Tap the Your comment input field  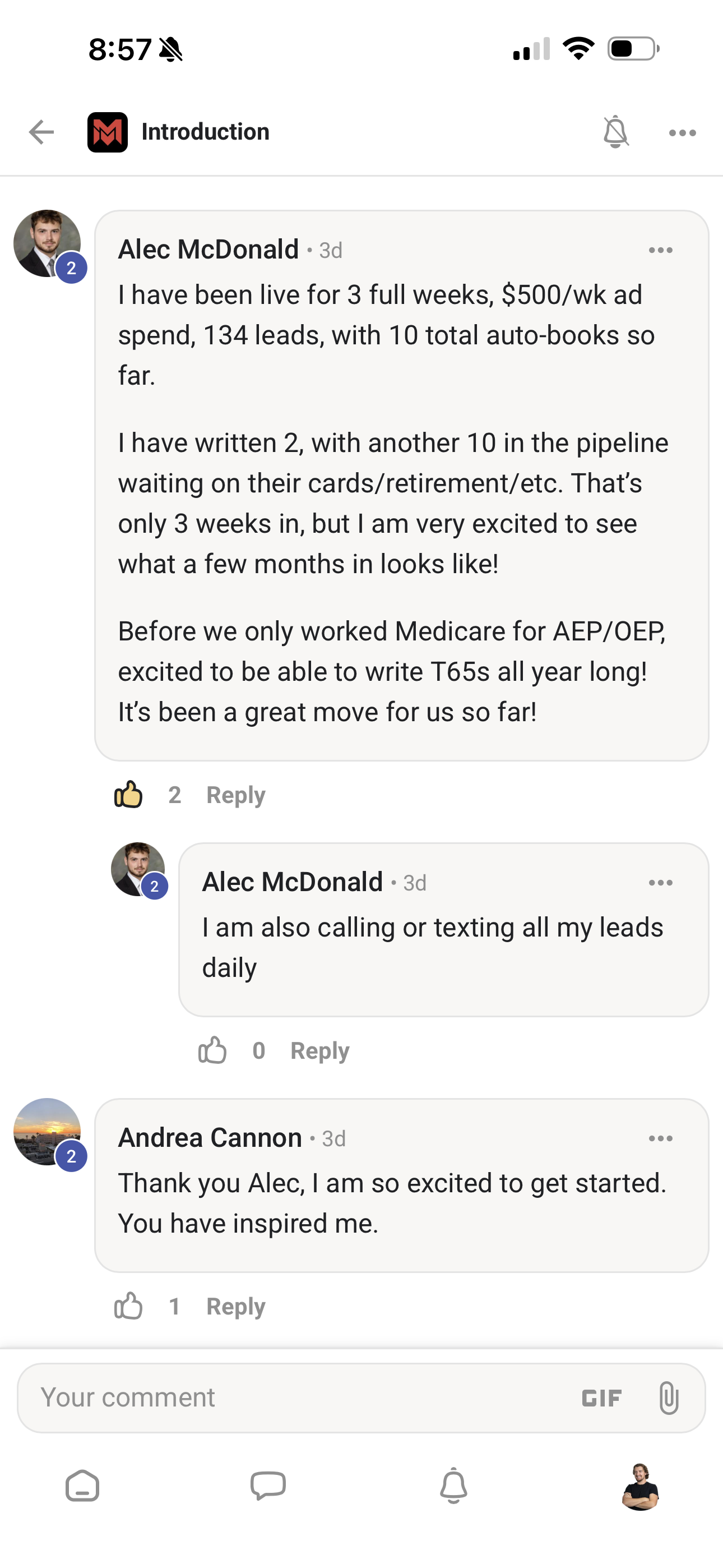click(243, 1397)
